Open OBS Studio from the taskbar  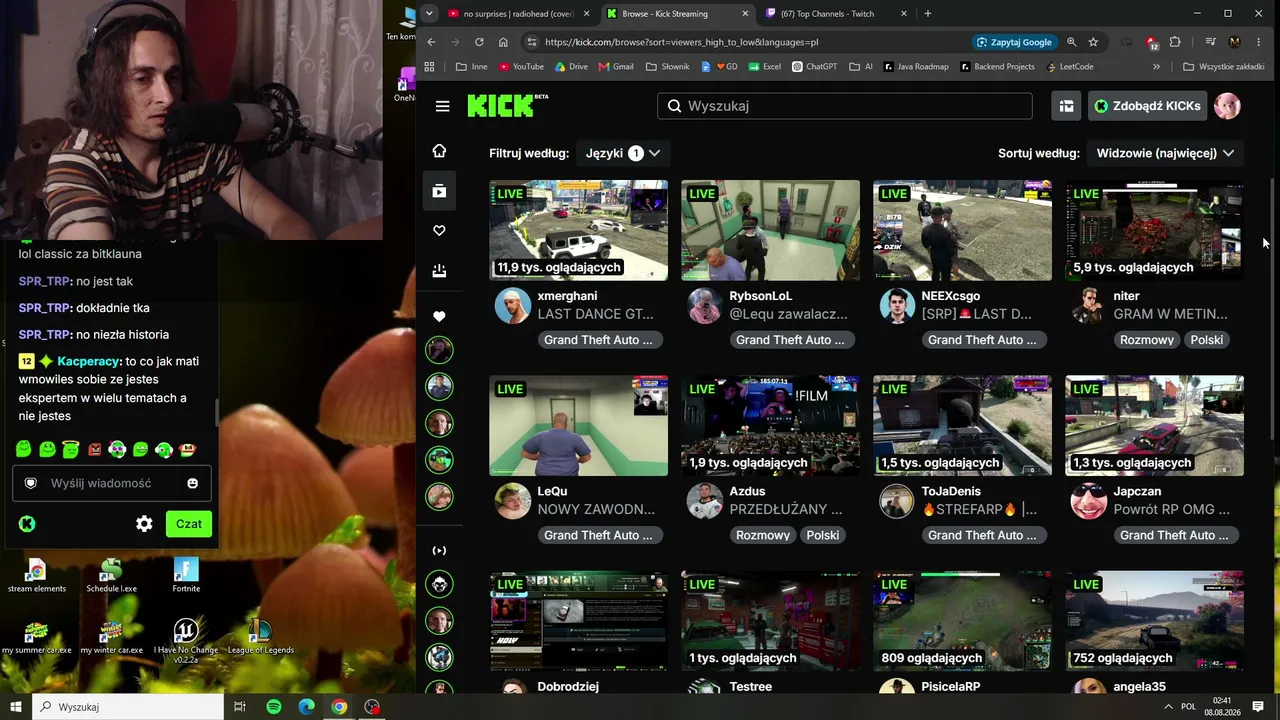[x=372, y=707]
